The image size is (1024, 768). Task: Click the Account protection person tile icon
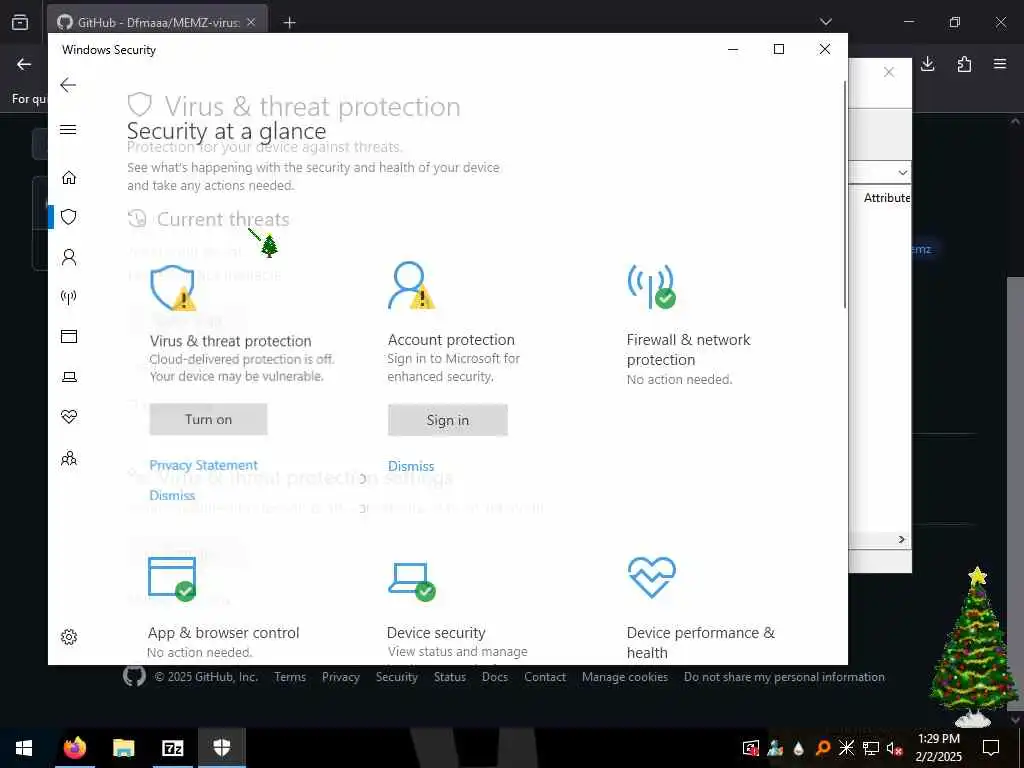point(411,285)
